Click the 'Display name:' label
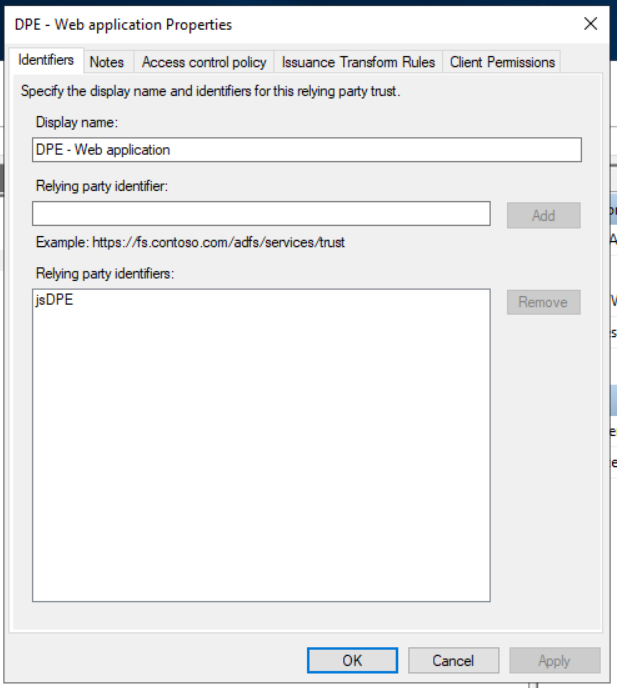The image size is (617, 688). coord(77,122)
